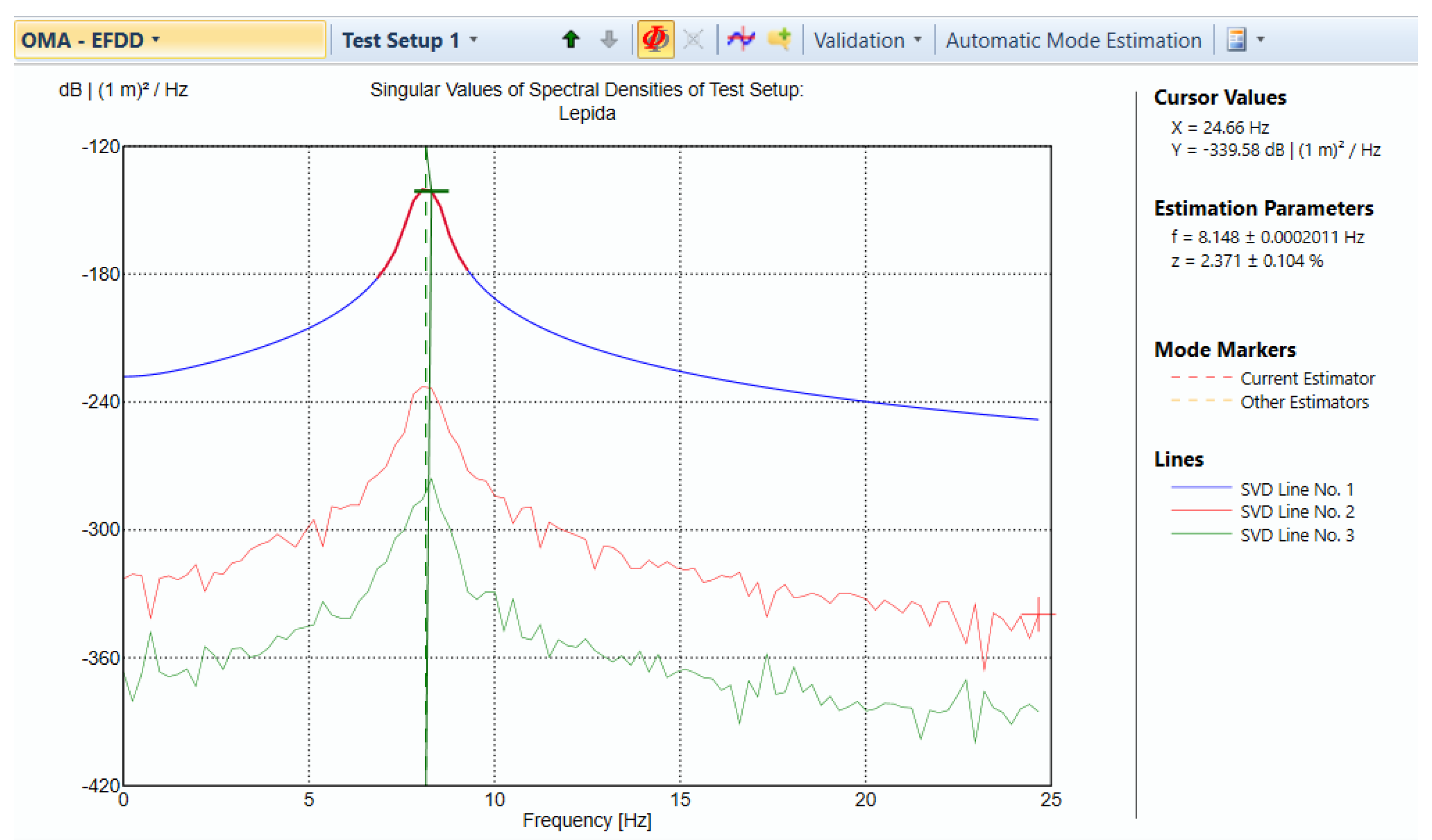Click the green mode marker bar at peak
Image resolution: width=1432 pixels, height=840 pixels.
(431, 191)
